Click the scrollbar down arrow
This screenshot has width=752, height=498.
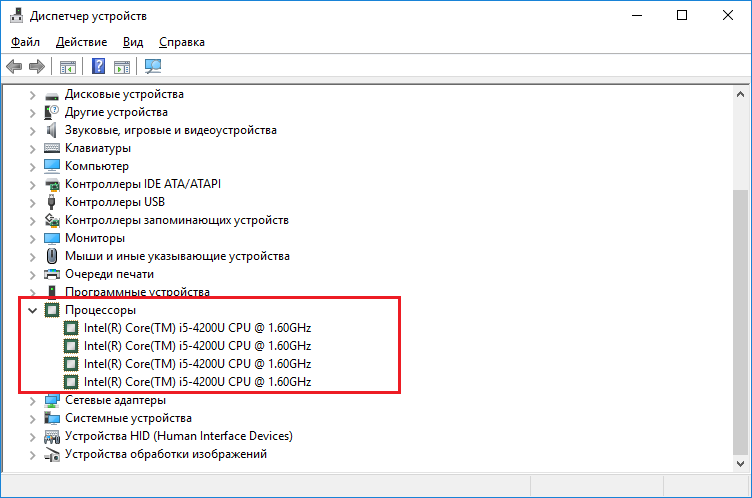tap(740, 463)
